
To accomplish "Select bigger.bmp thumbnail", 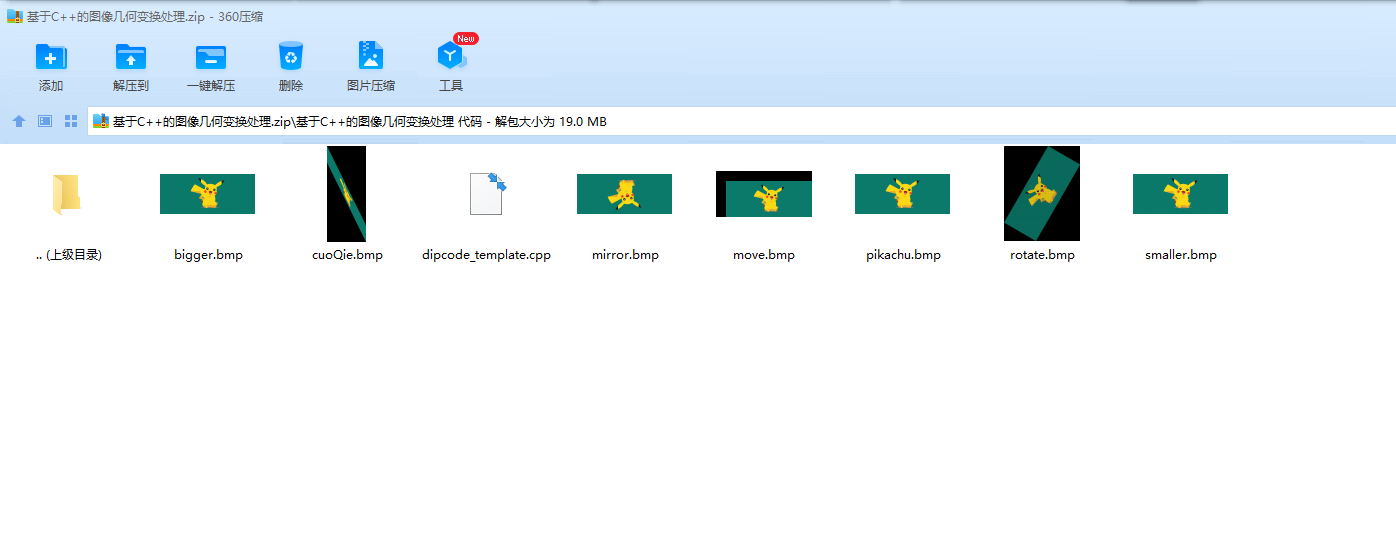I will tap(208, 194).
